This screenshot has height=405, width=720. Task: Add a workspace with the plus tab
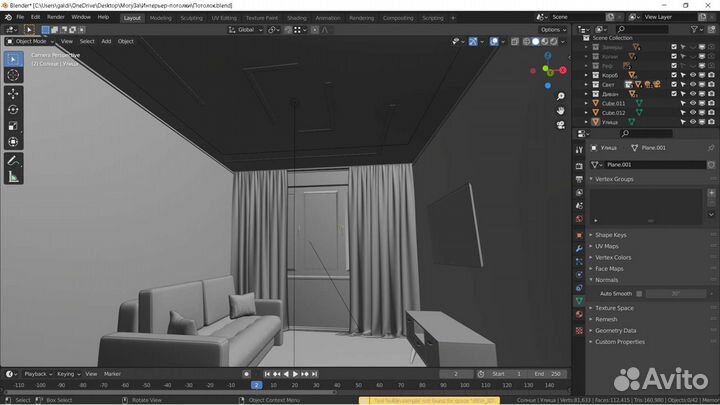point(453,18)
